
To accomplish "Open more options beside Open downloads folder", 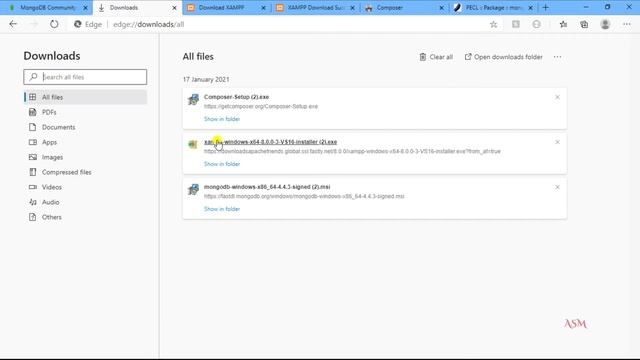I will click(558, 57).
